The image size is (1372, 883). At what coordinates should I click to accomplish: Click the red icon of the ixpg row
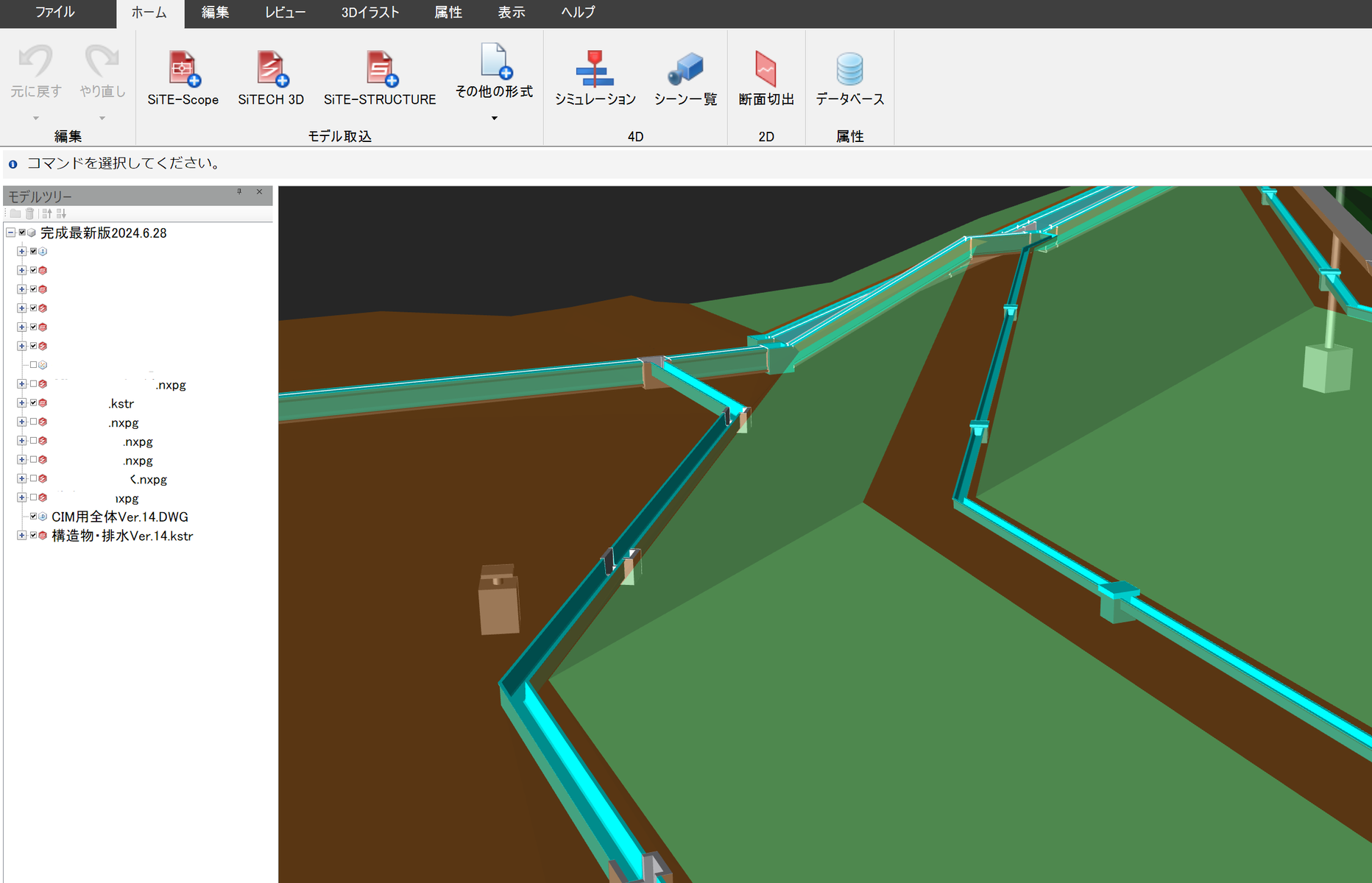click(x=43, y=497)
